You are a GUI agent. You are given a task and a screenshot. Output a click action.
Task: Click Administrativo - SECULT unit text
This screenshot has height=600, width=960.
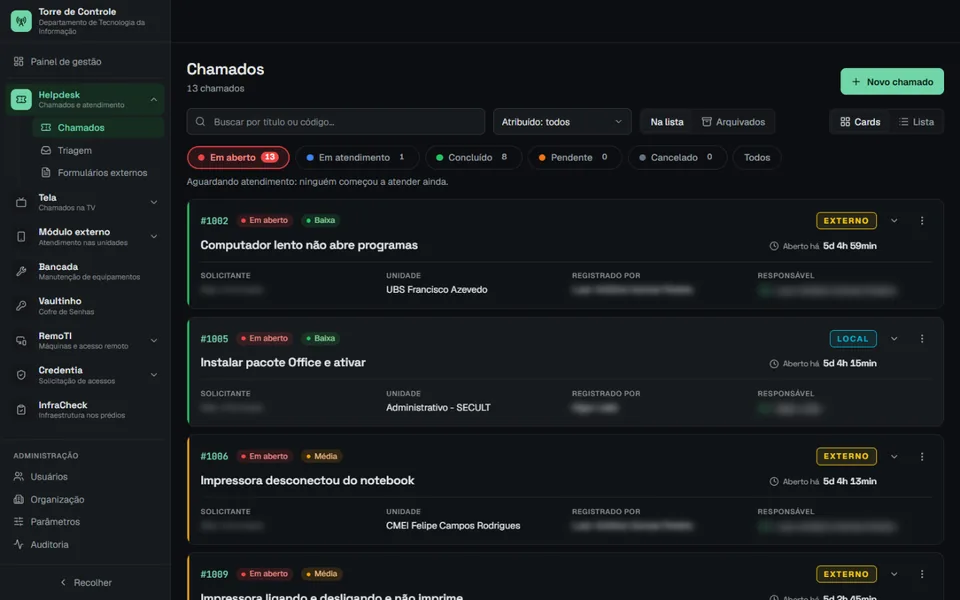click(x=438, y=407)
